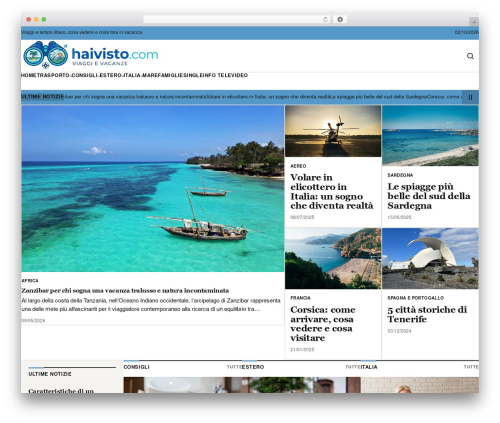Image resolution: width=500 pixels, height=423 pixels.
Task: Read 'Le spiagge più belle' Sardegna article
Action: 429,196
